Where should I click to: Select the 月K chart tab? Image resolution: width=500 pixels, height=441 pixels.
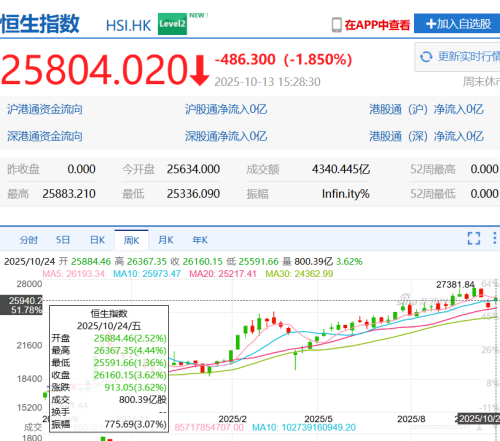pos(166,240)
